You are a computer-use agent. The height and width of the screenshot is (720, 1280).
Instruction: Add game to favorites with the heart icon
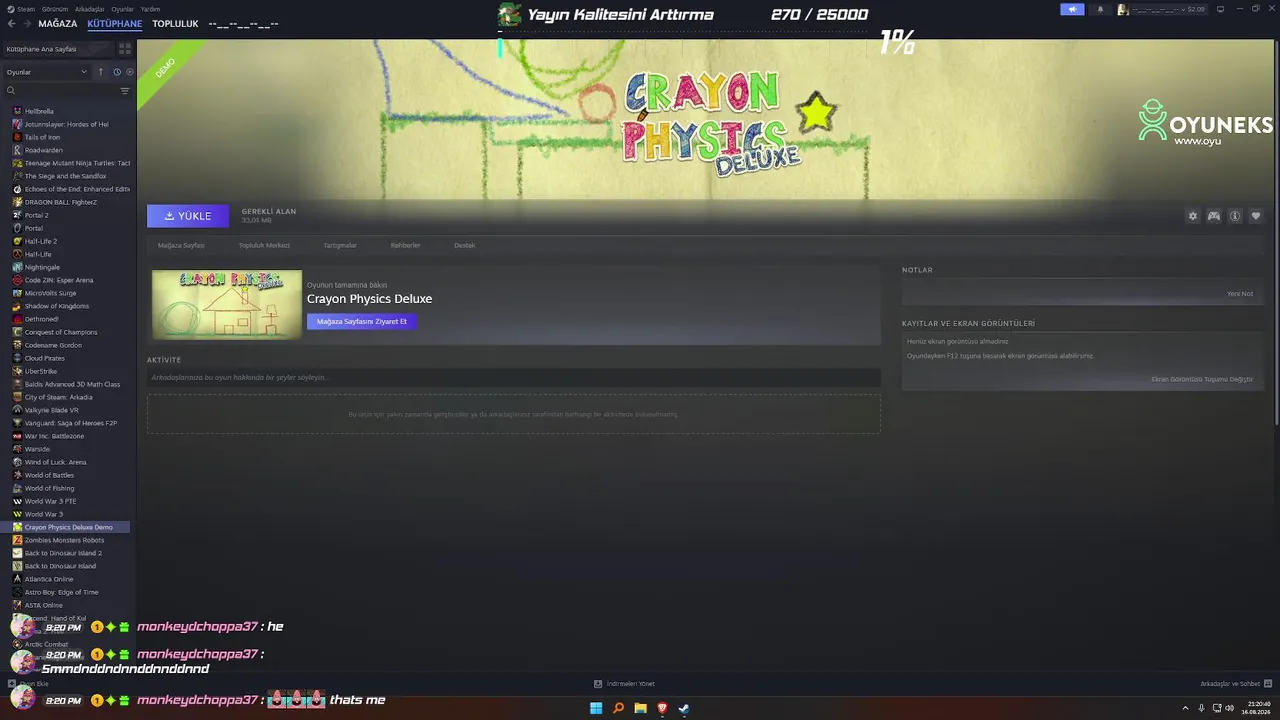(1256, 216)
